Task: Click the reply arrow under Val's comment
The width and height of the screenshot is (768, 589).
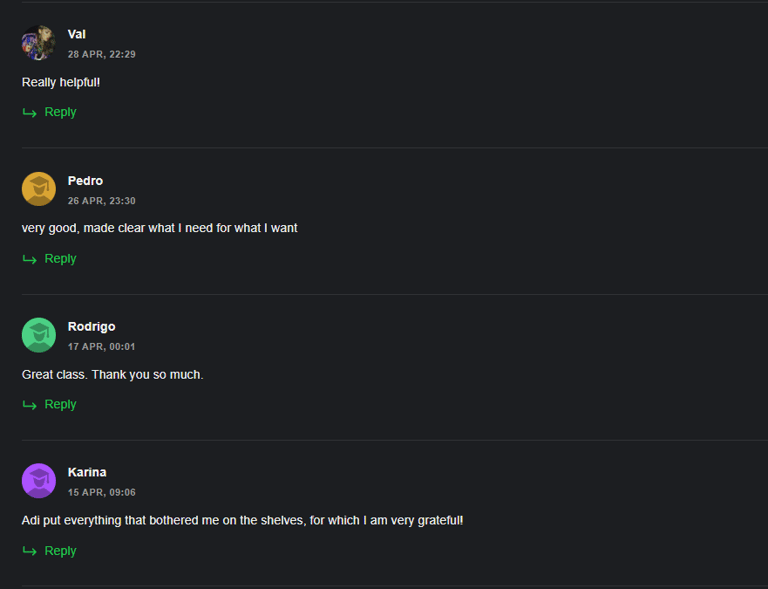Action: (x=29, y=113)
